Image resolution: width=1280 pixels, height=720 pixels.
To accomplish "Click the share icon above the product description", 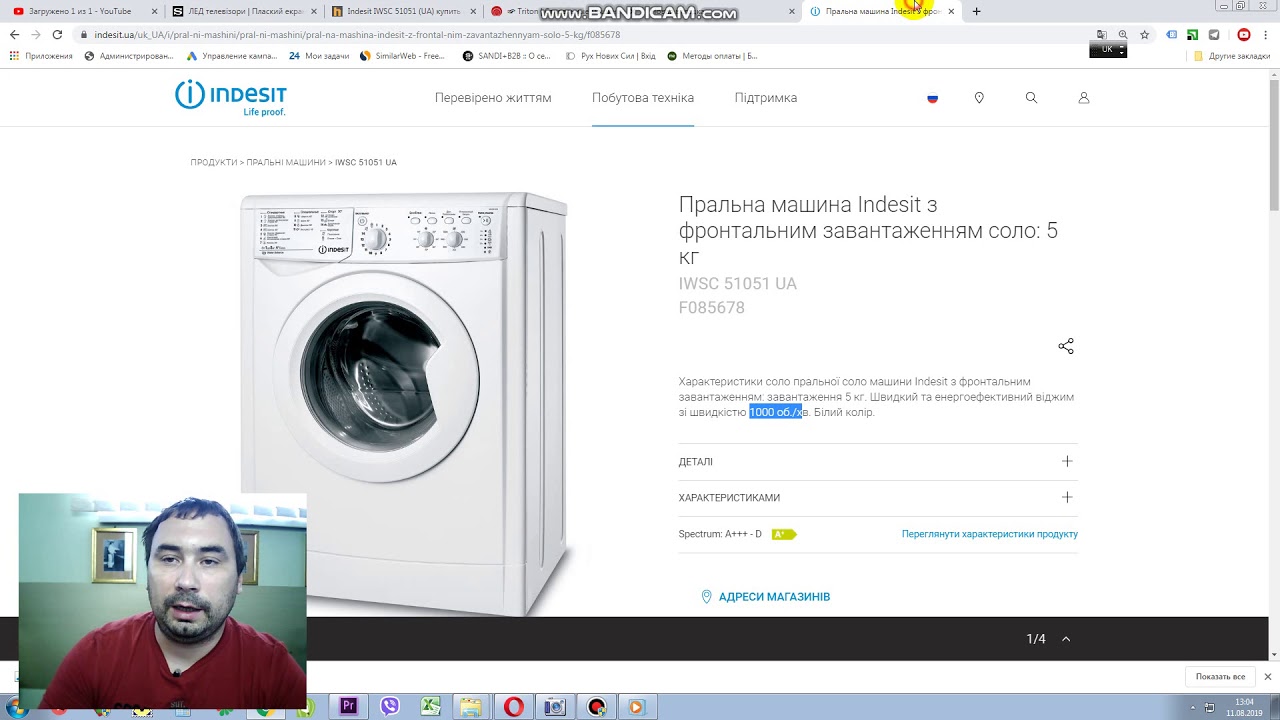I will (1066, 346).
